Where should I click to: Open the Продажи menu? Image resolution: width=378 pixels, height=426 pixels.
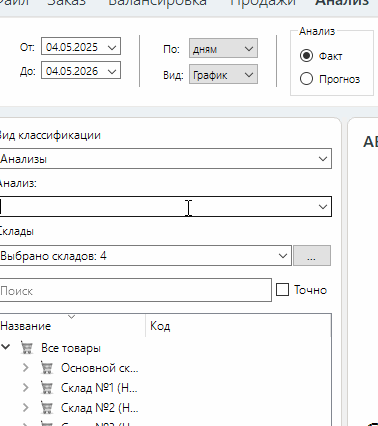[263, 3]
